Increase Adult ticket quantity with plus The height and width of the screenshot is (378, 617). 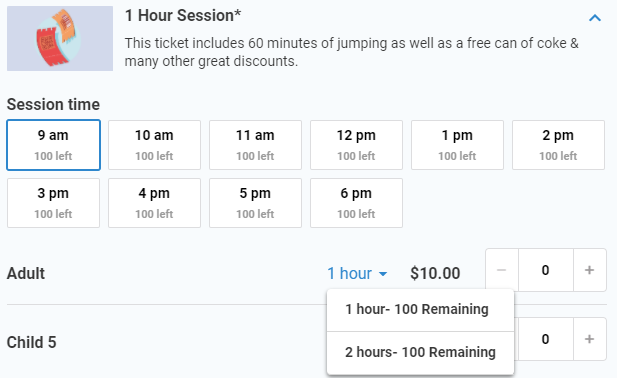(589, 270)
